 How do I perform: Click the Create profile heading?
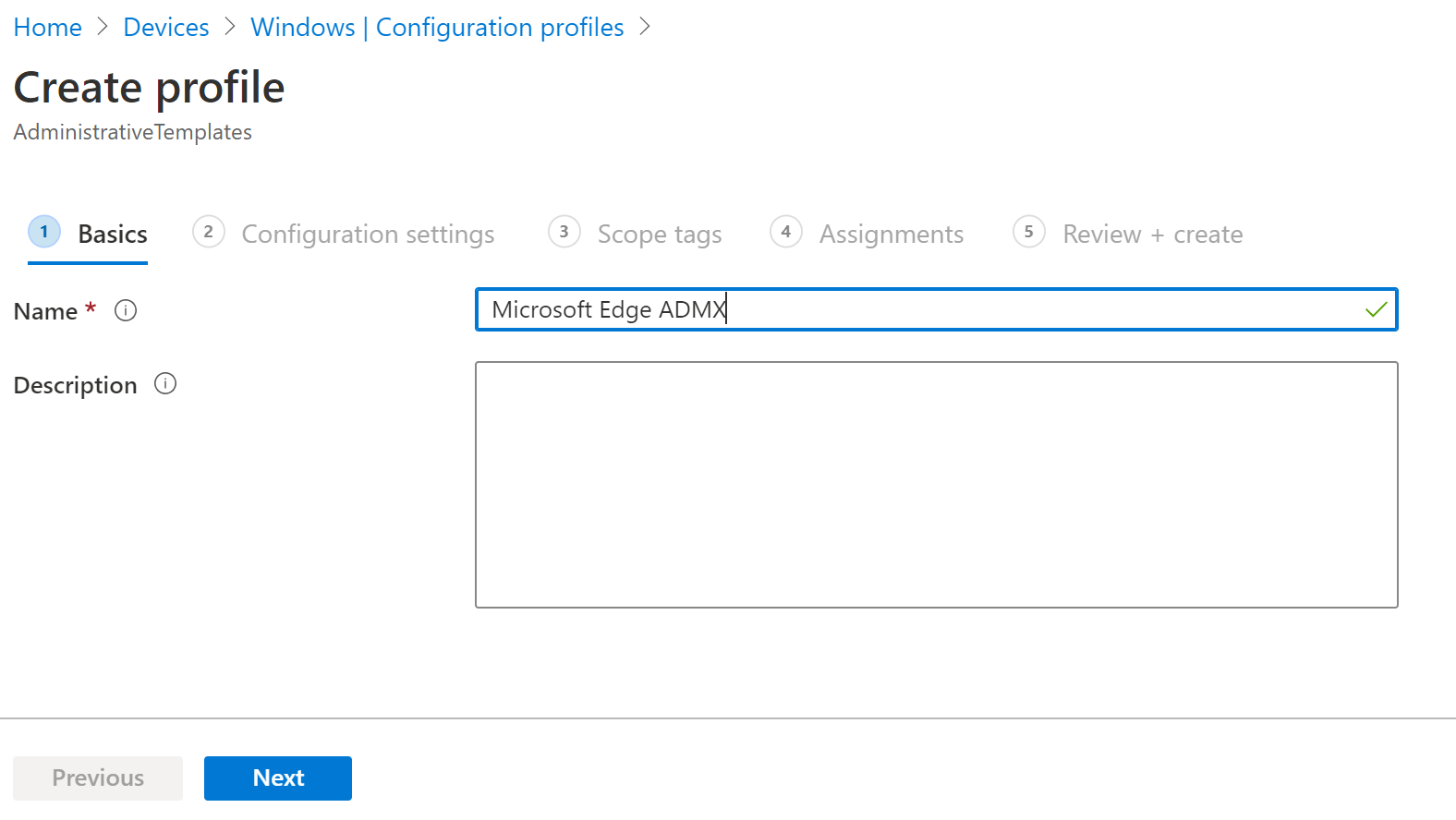pos(149,88)
